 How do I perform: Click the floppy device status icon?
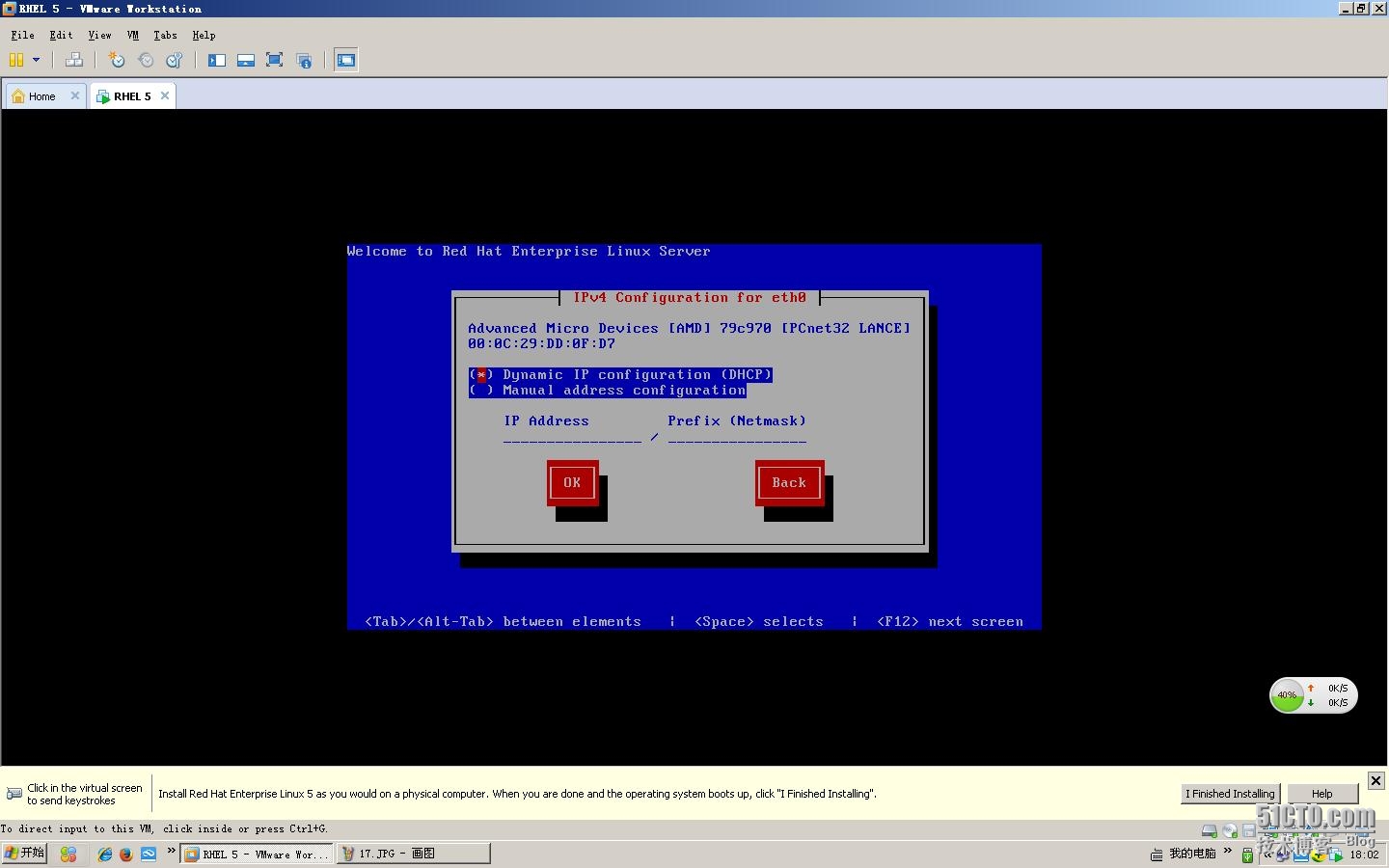coord(1249,830)
